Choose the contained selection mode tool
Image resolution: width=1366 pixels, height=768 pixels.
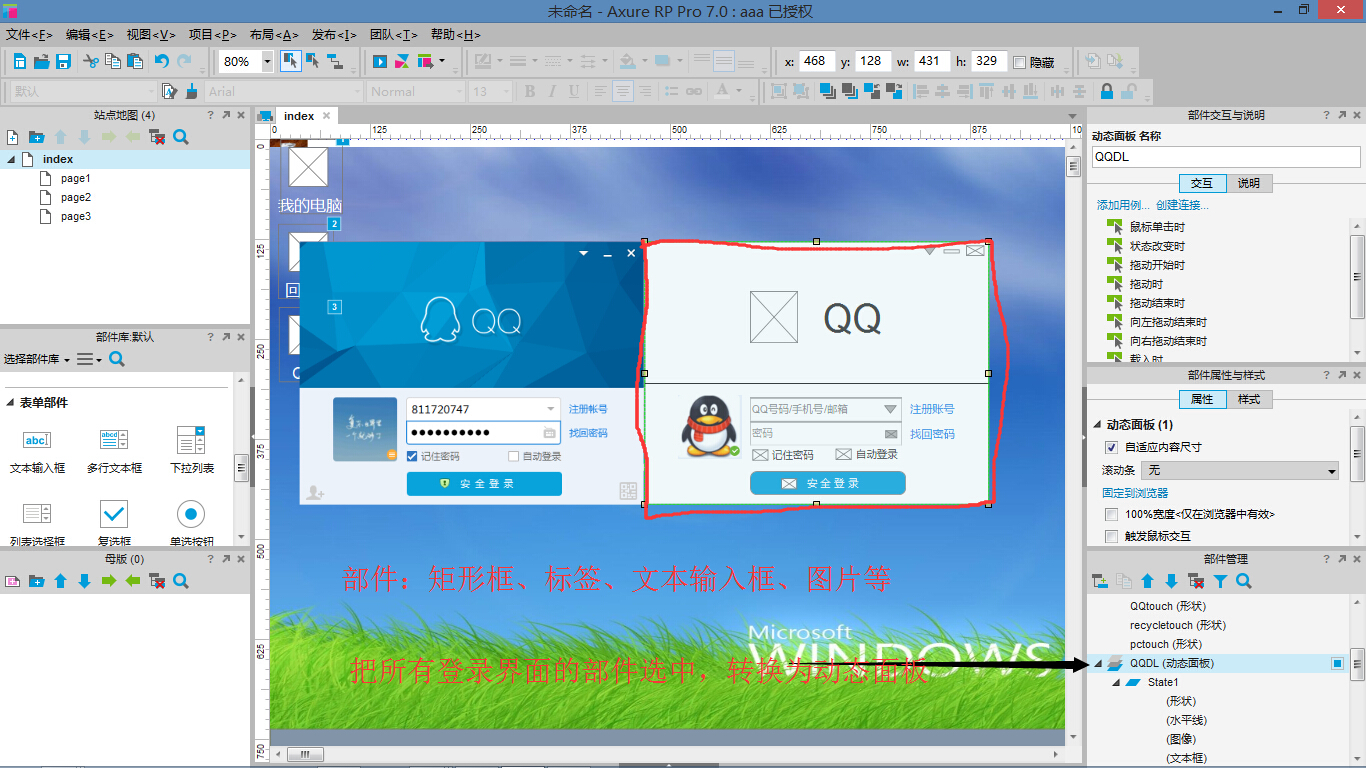[x=312, y=61]
